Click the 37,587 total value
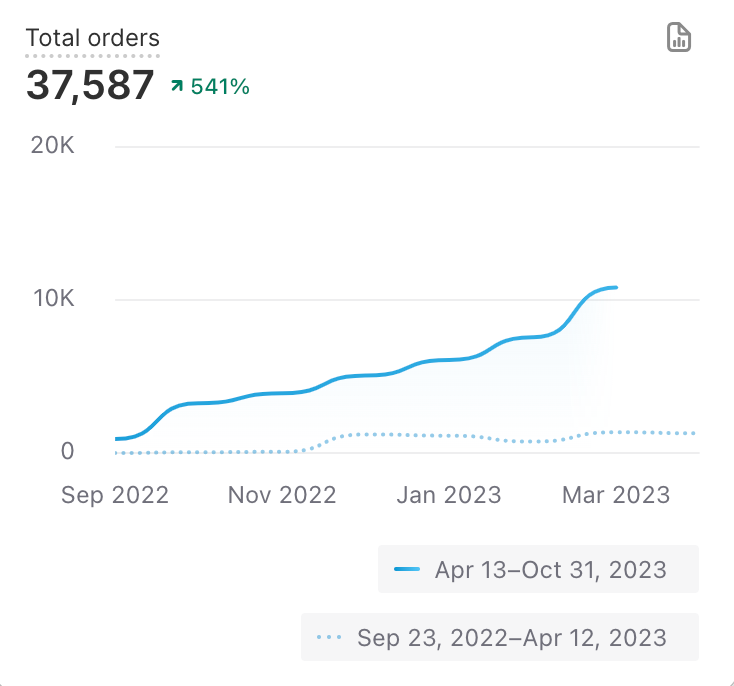This screenshot has width=734, height=686. (x=90, y=86)
